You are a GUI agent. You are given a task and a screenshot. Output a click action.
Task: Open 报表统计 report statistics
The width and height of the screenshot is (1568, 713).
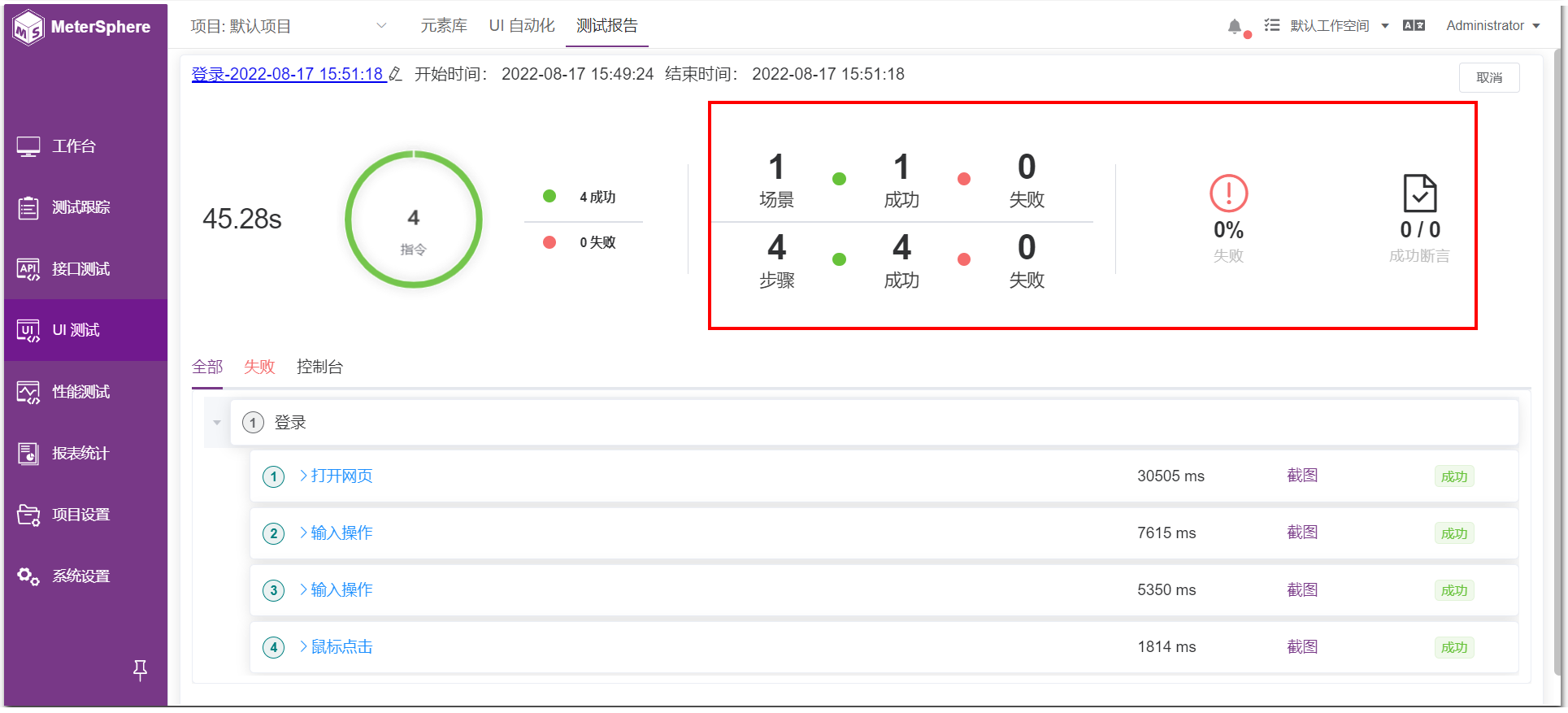pos(85,453)
